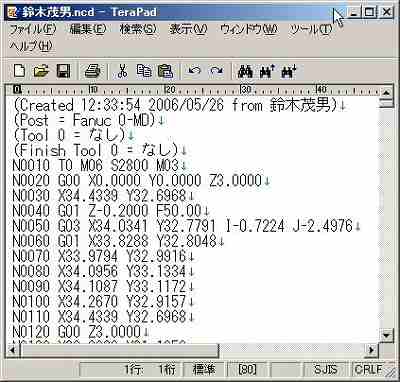Undo the last edit with the undo arrow
The width and height of the screenshot is (400, 382).
pyautogui.click(x=195, y=71)
